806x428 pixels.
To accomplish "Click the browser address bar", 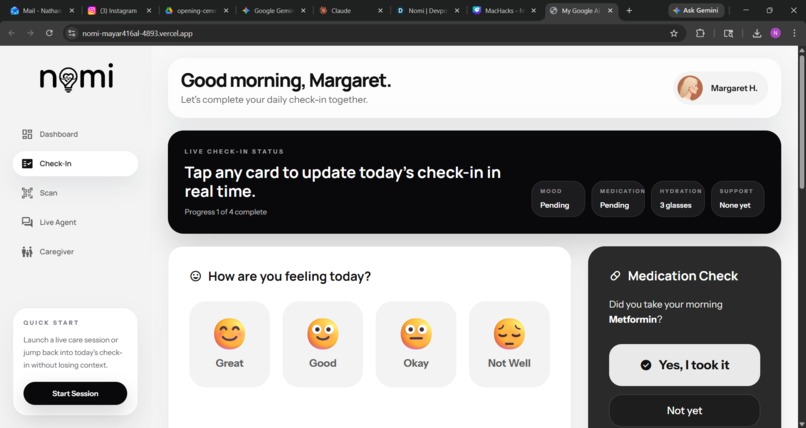I will pyautogui.click(x=375, y=33).
